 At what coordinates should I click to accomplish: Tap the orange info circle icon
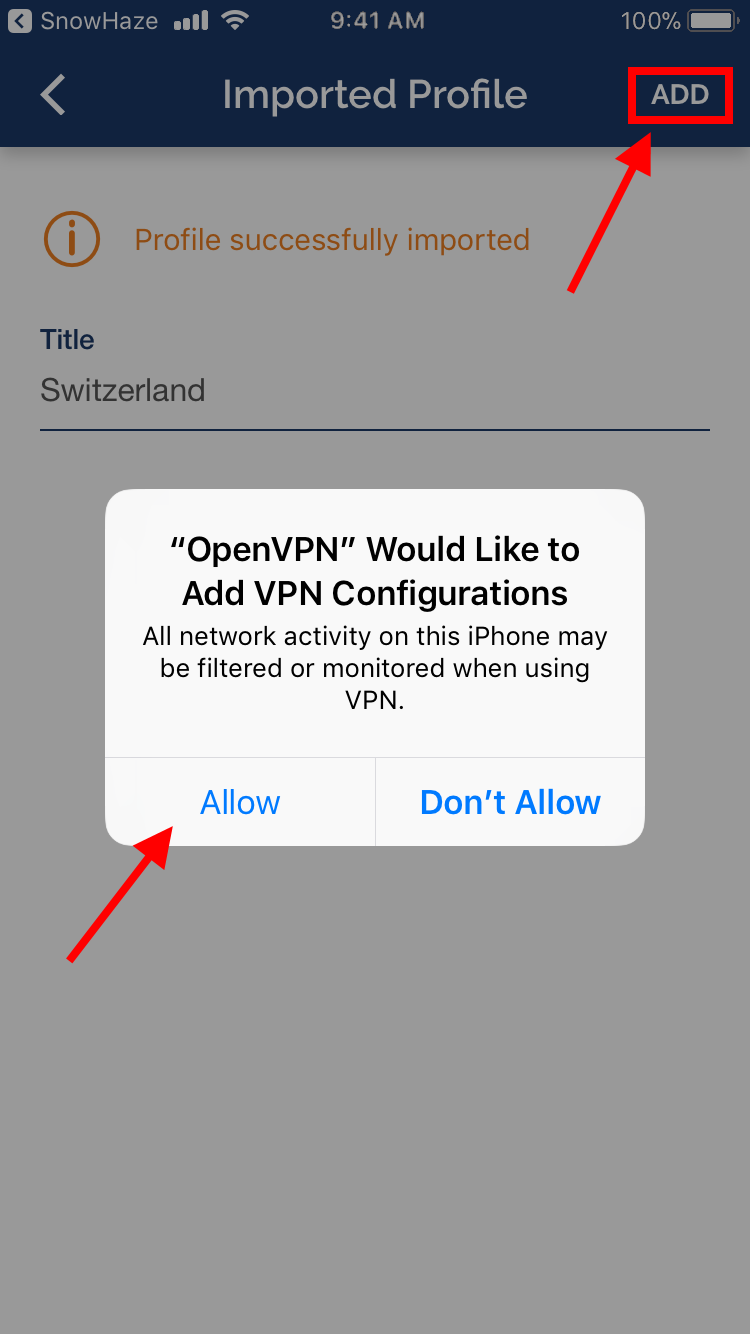tap(72, 239)
